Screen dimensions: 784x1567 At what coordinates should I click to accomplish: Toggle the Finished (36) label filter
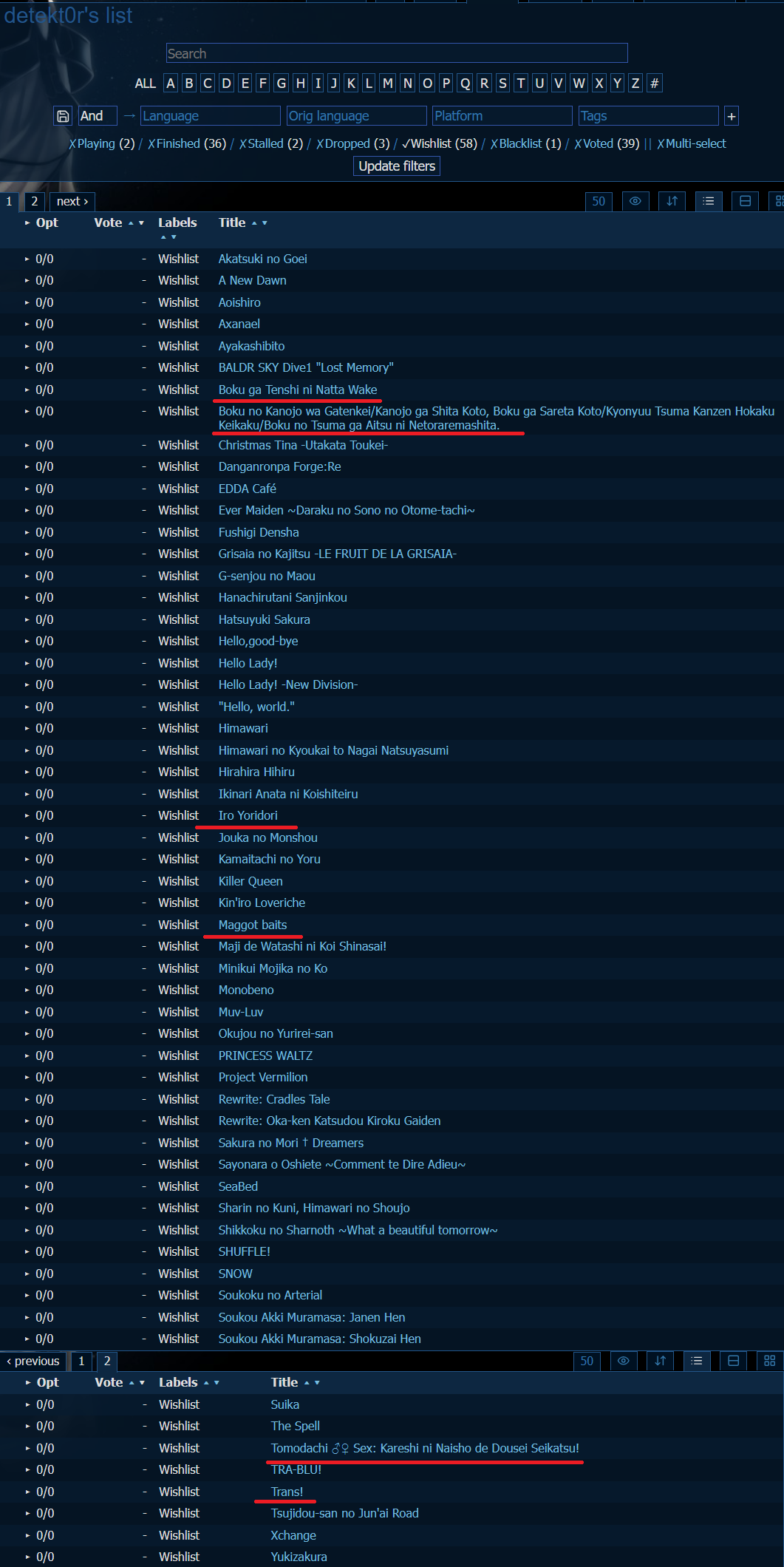point(187,143)
